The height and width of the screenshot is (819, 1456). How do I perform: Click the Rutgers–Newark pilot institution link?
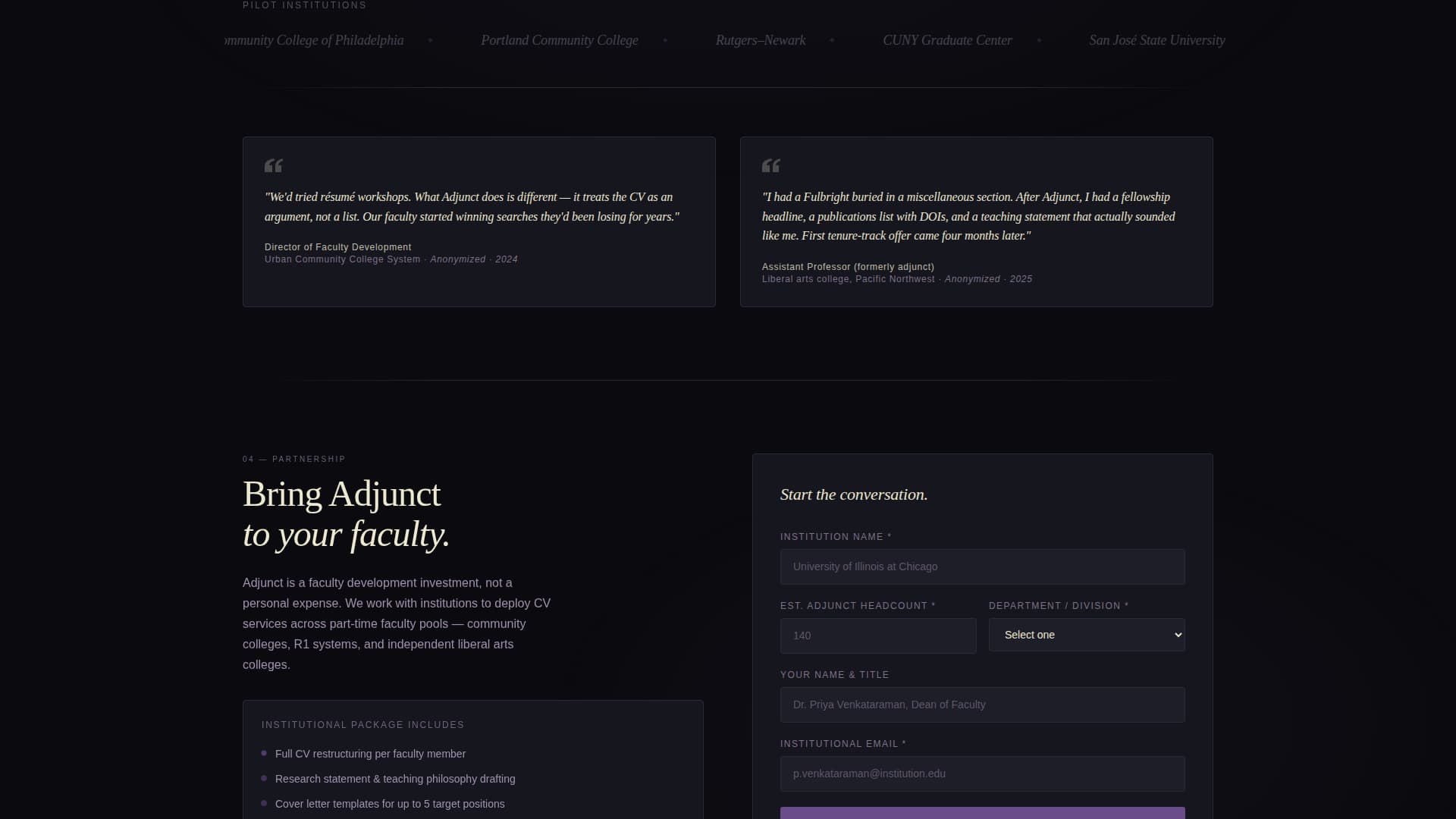[x=760, y=40]
